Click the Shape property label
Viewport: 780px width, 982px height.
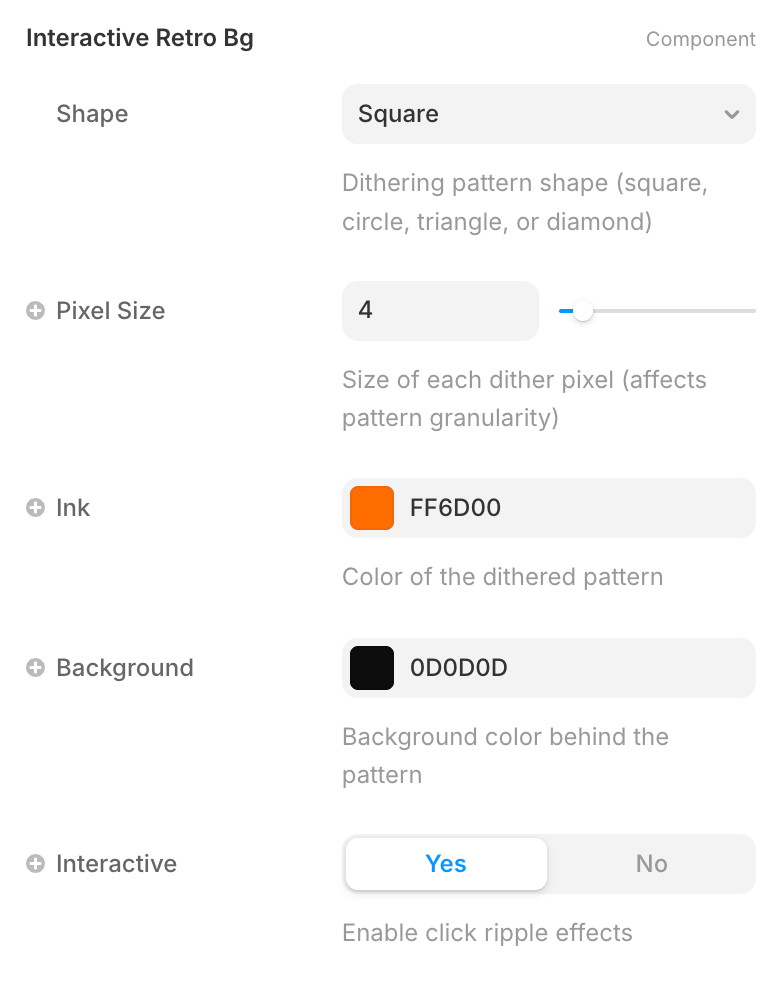click(92, 114)
